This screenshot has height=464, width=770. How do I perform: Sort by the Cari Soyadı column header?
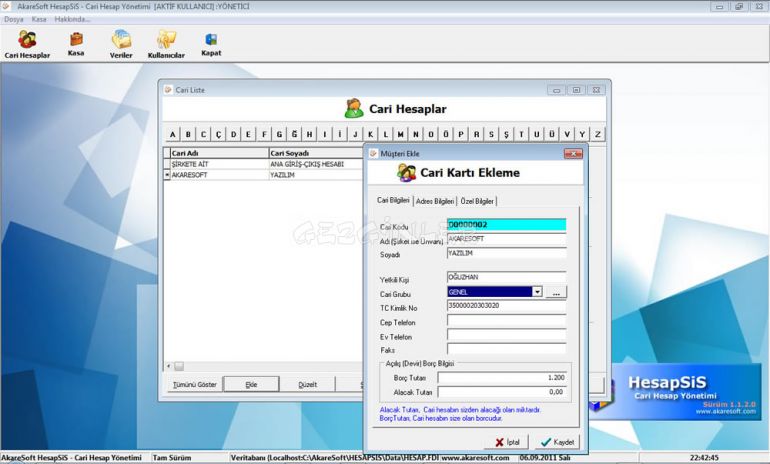click(x=316, y=153)
